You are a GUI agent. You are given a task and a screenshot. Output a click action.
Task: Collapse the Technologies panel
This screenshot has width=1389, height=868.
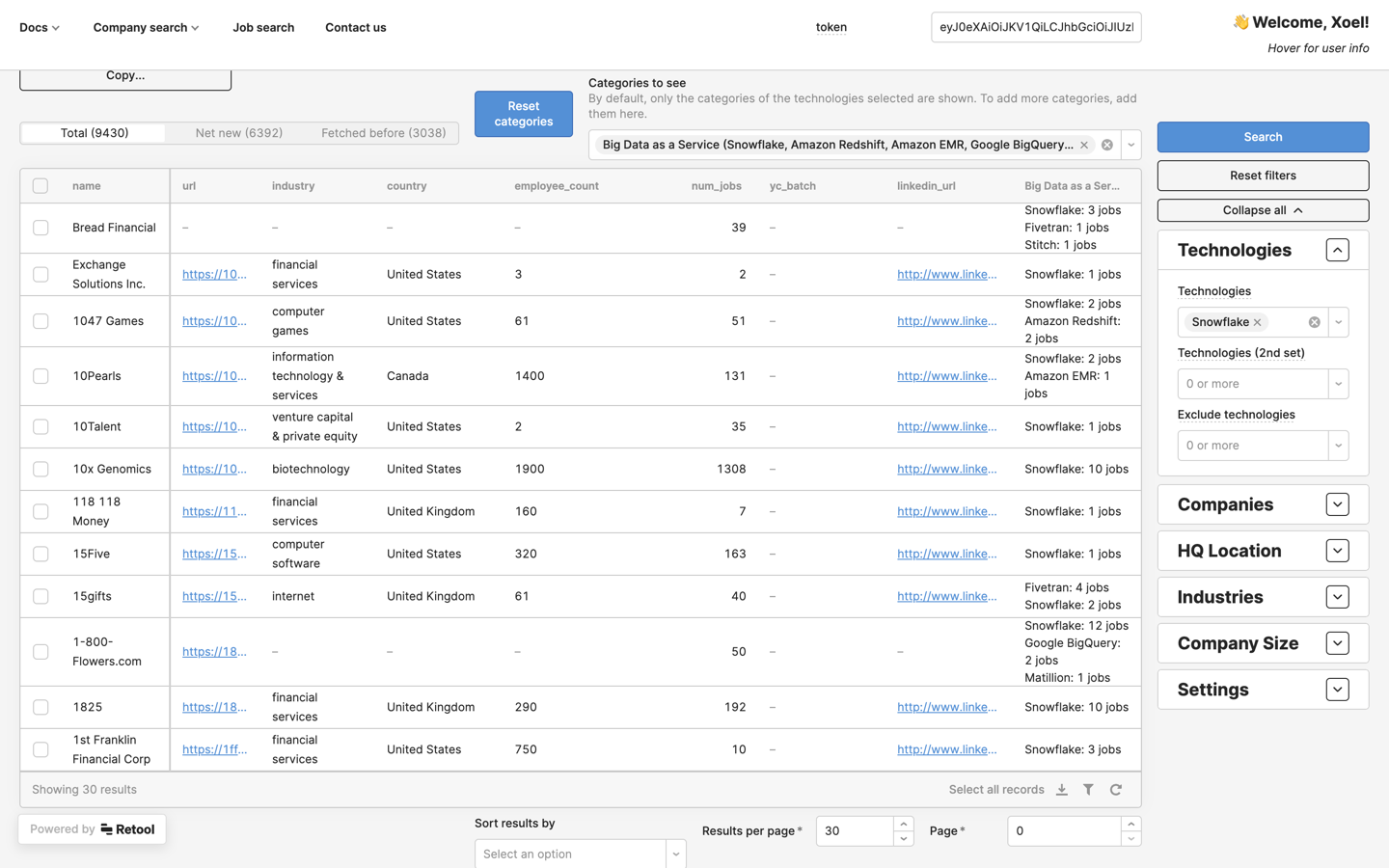click(x=1337, y=250)
